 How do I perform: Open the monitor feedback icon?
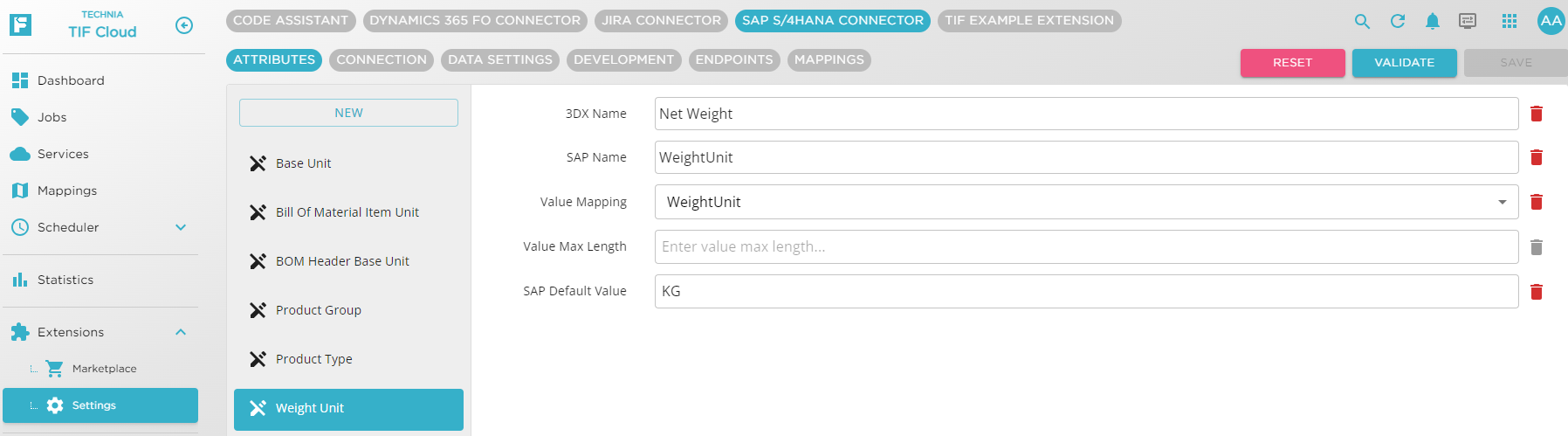click(1468, 21)
